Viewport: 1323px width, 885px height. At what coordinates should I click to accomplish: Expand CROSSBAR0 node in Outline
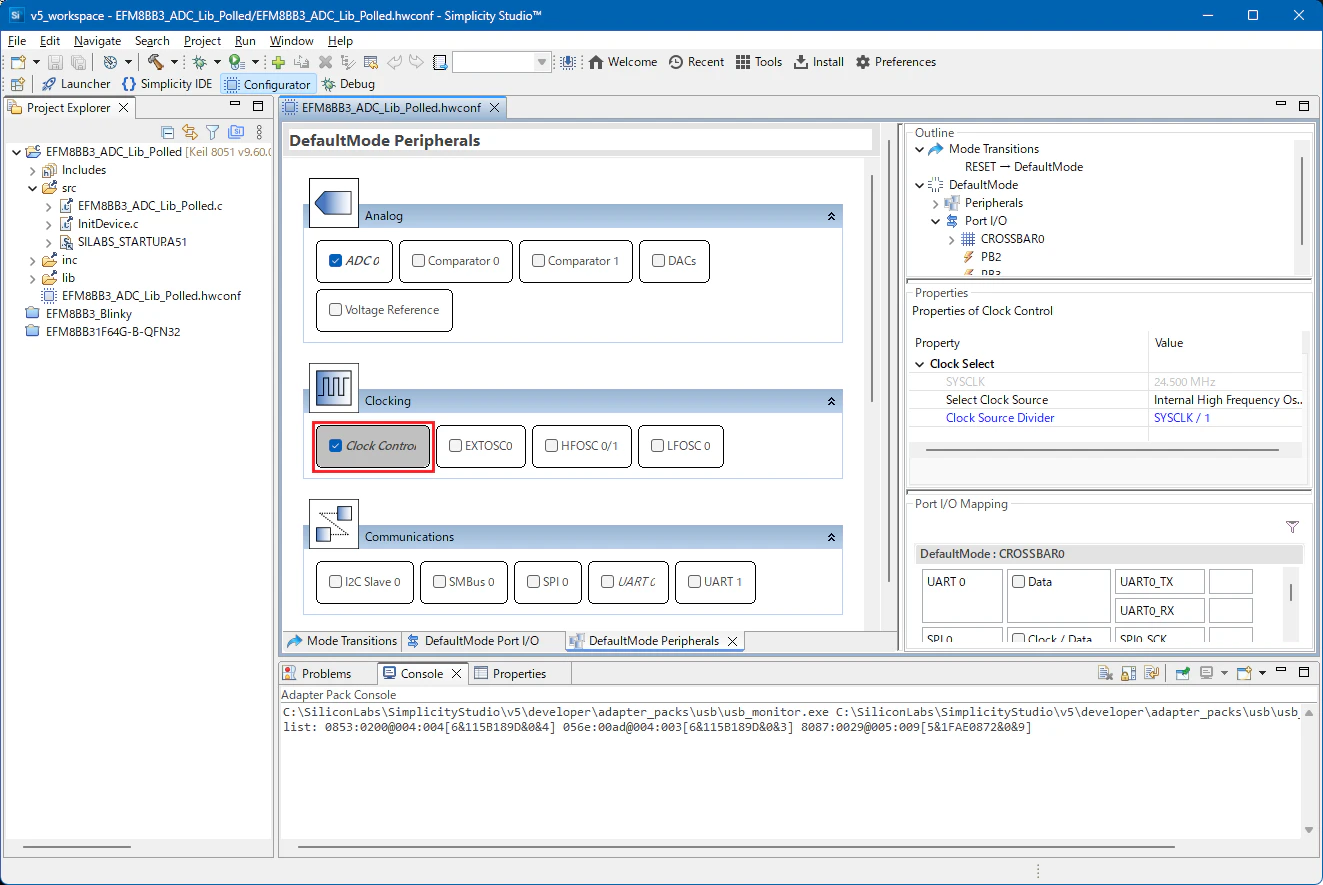(952, 239)
